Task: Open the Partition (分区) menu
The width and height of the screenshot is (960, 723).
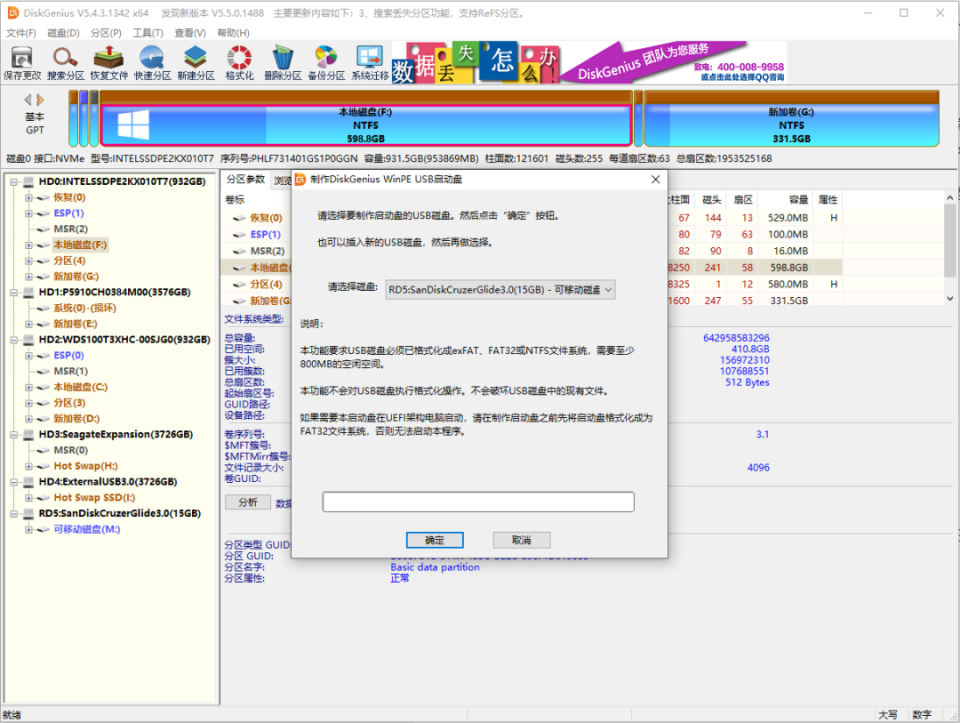Action: click(x=106, y=33)
